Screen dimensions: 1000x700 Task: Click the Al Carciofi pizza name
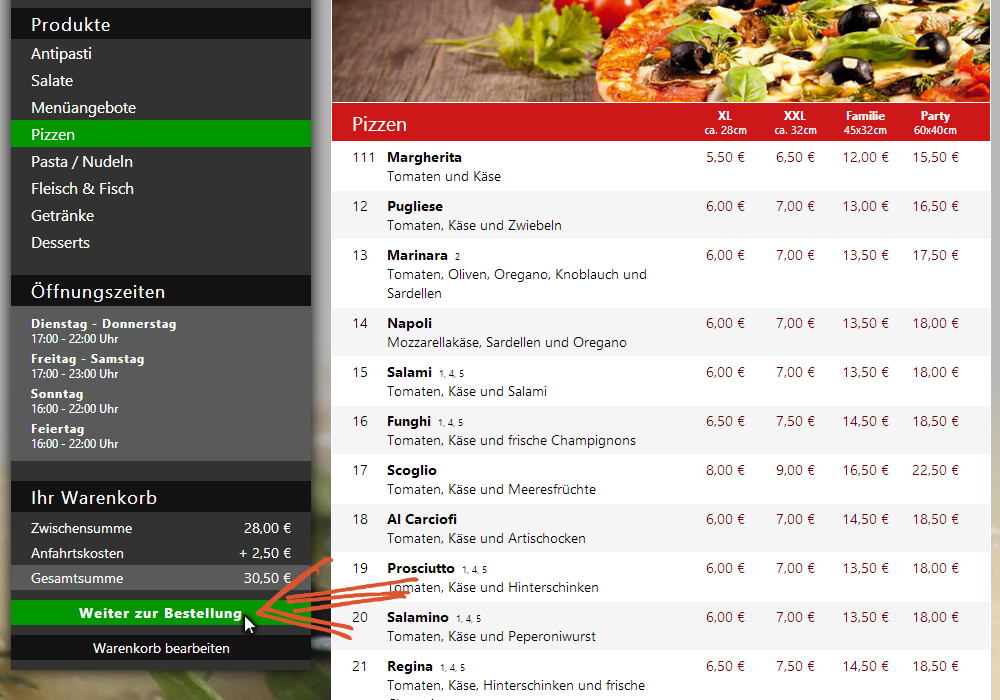pos(422,520)
